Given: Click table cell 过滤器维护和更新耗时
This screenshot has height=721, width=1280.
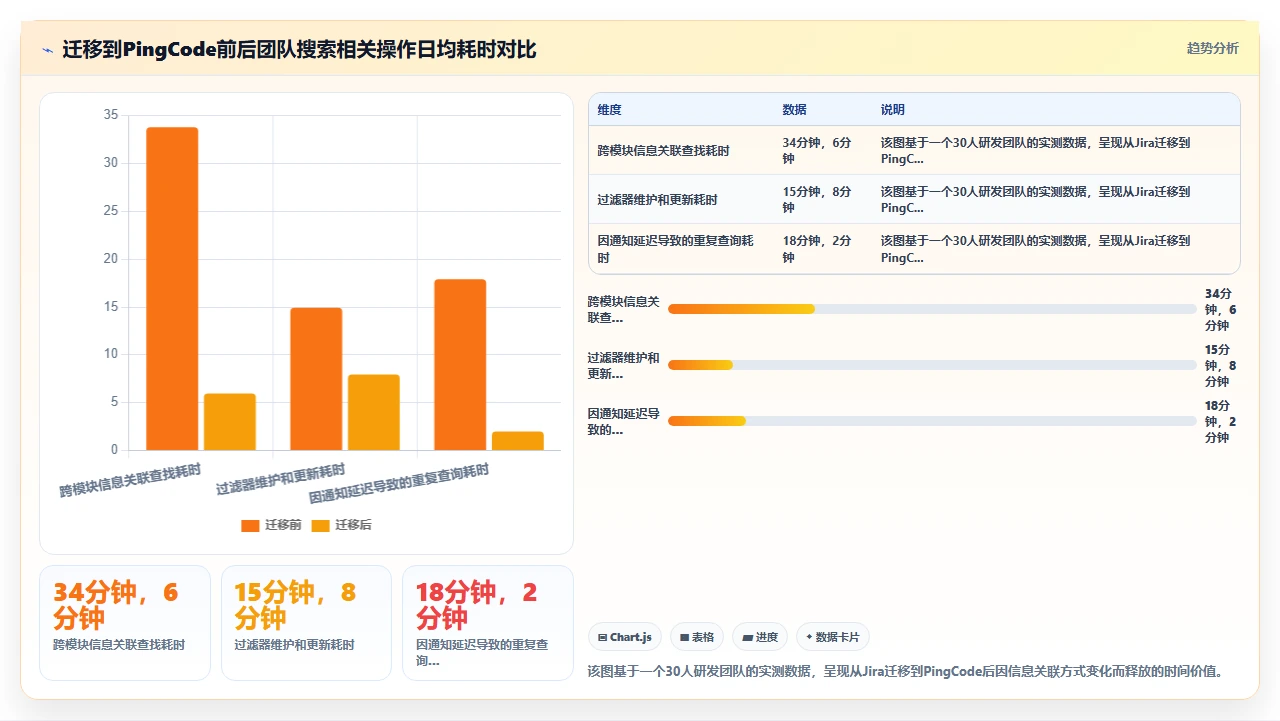Looking at the screenshot, I should [657, 200].
